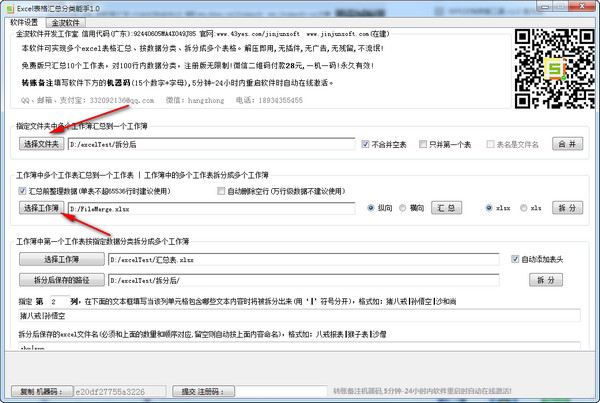
Task: Click the text box containing 猪八戒|孙悟空
Action: pos(299,316)
